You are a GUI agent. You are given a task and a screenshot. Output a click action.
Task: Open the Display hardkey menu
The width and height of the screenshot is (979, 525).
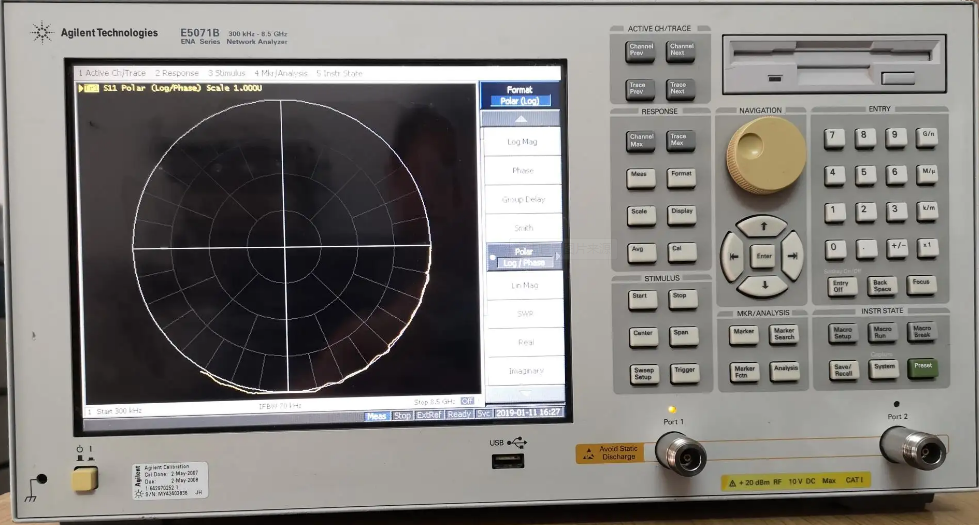(x=682, y=214)
